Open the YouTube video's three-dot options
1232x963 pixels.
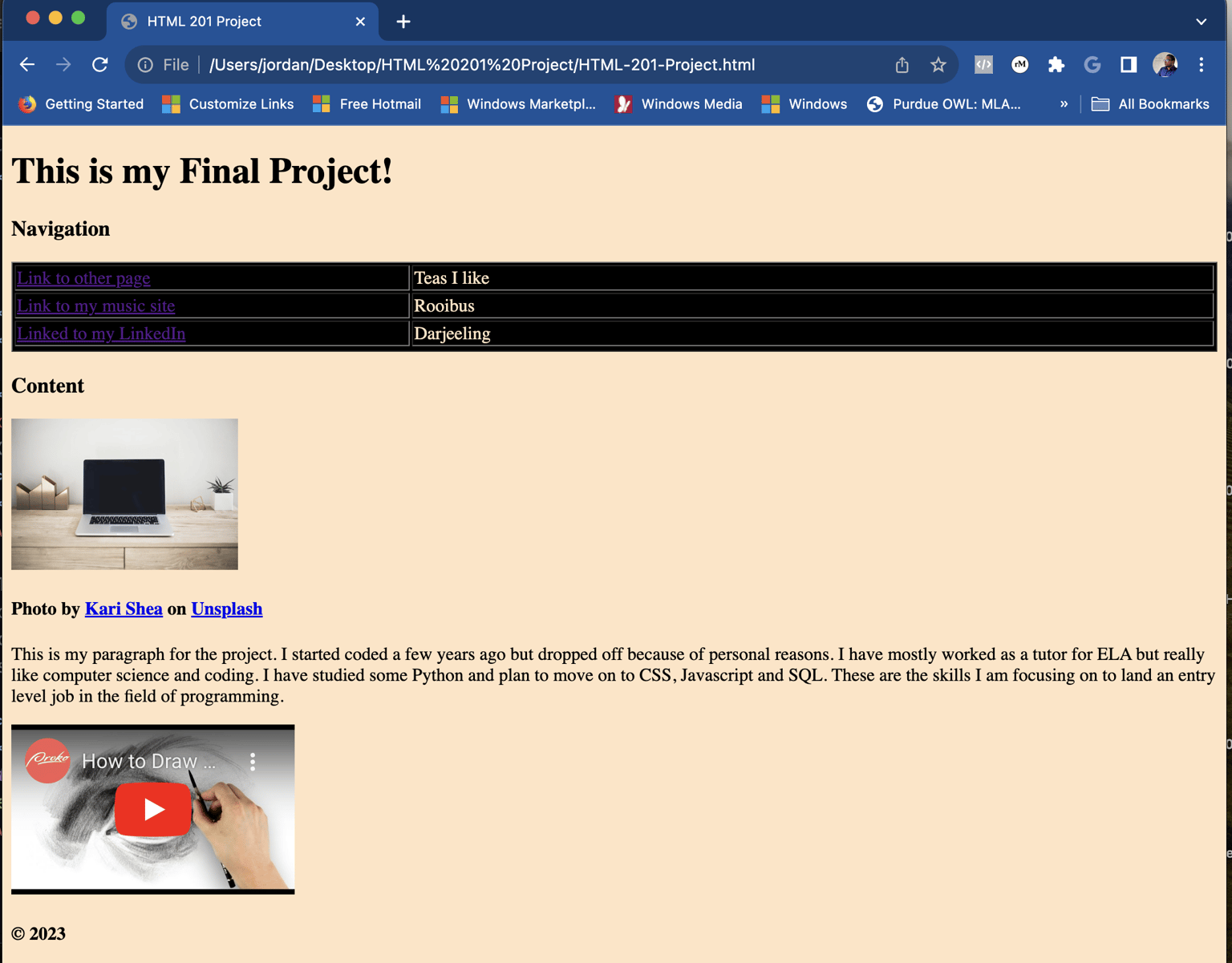coord(253,762)
